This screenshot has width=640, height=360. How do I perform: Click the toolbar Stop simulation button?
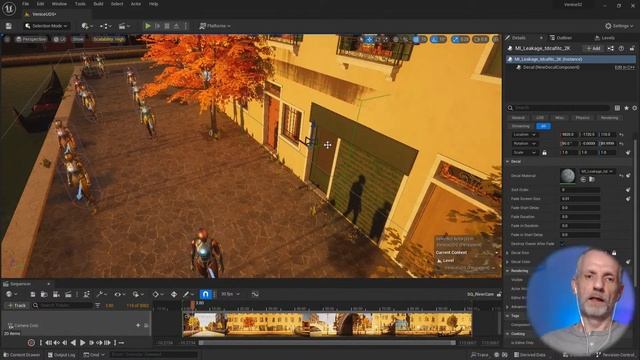pyautogui.click(x=167, y=26)
